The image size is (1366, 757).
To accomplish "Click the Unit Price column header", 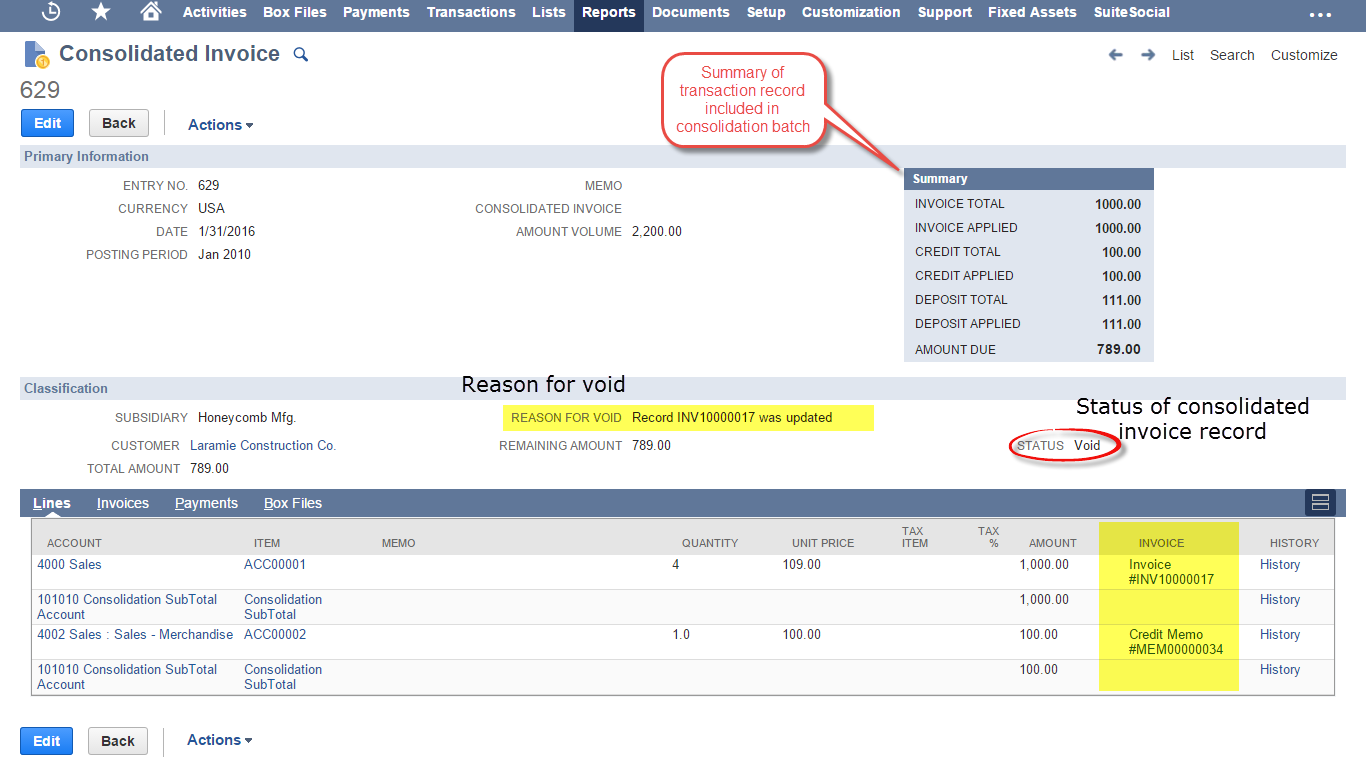I will click(x=823, y=543).
